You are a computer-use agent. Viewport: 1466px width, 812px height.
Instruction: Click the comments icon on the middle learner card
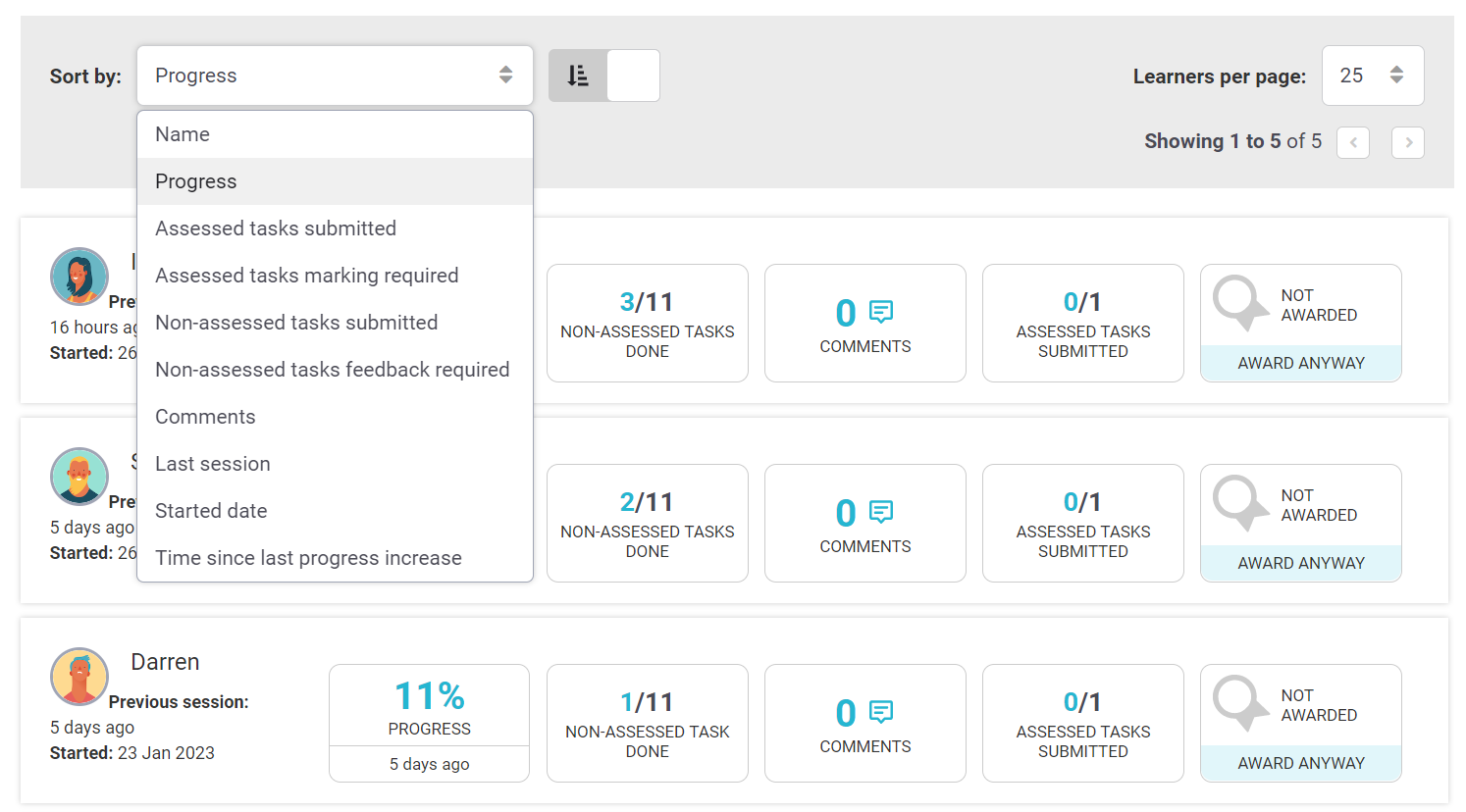tap(880, 512)
